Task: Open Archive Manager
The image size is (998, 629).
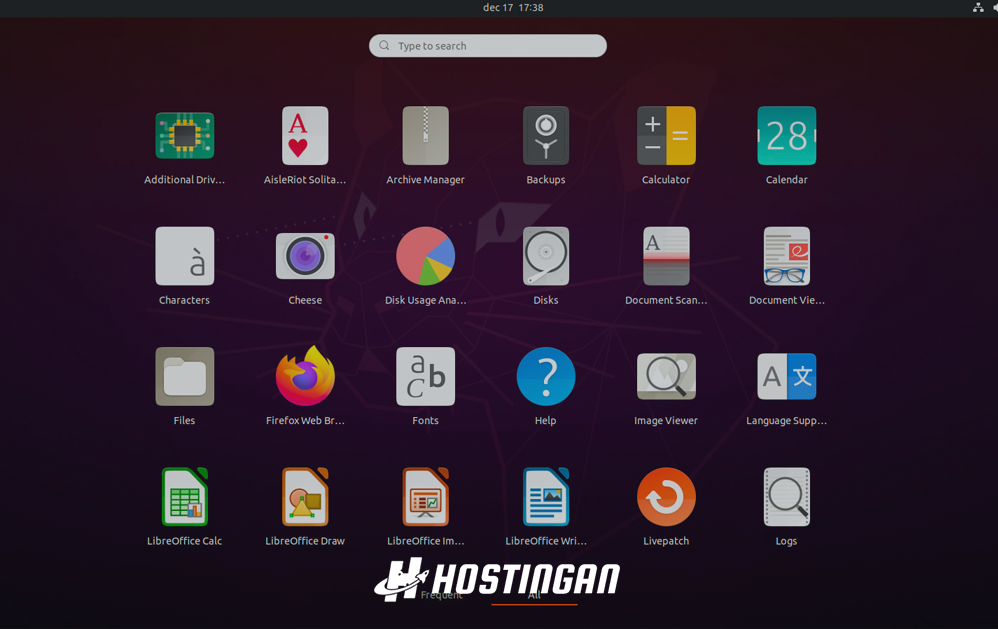Action: point(425,136)
